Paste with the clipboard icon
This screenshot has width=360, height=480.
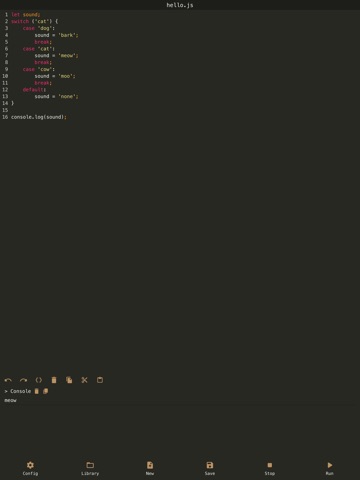(100, 380)
